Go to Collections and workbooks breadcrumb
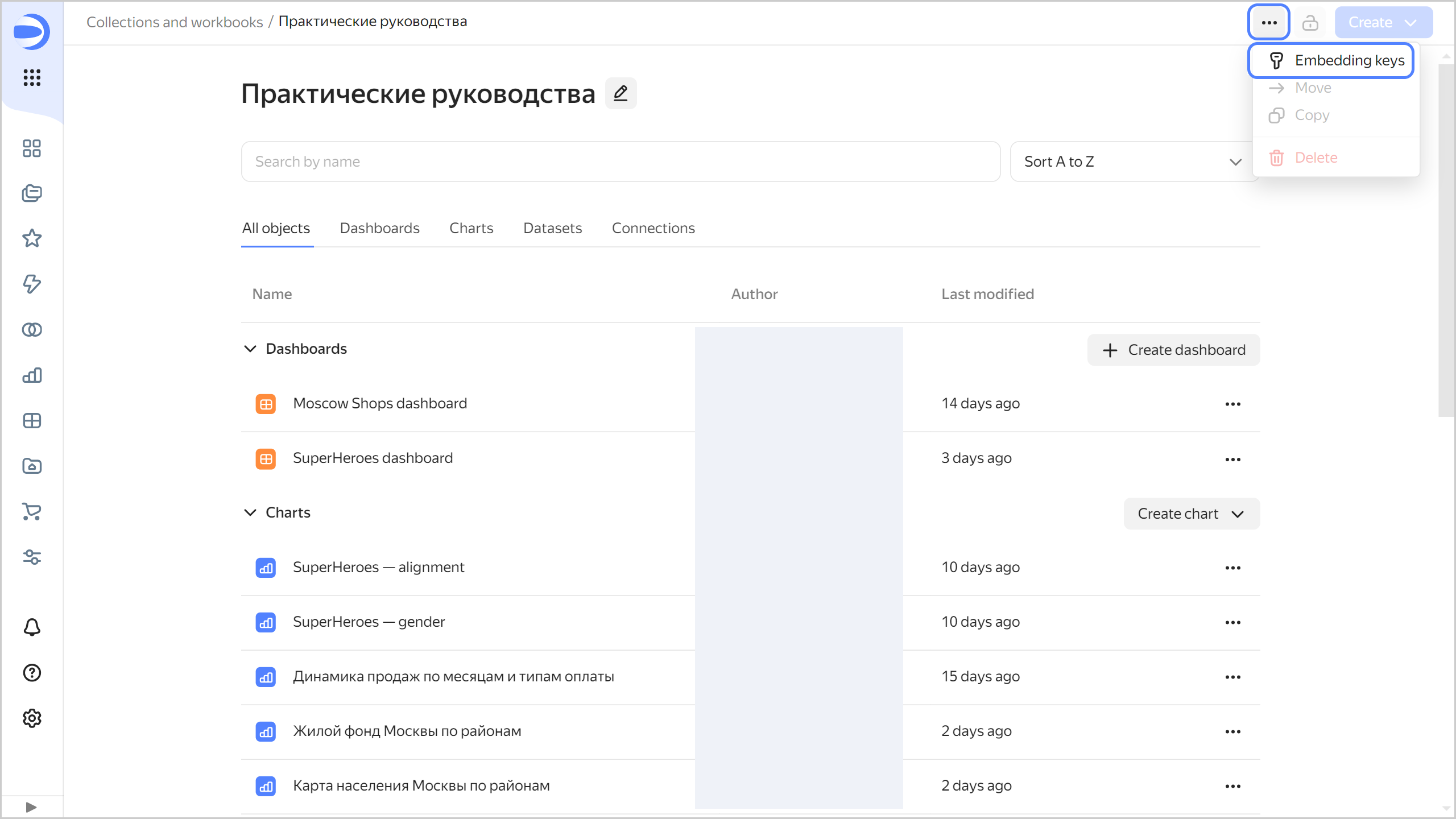 pyautogui.click(x=175, y=22)
